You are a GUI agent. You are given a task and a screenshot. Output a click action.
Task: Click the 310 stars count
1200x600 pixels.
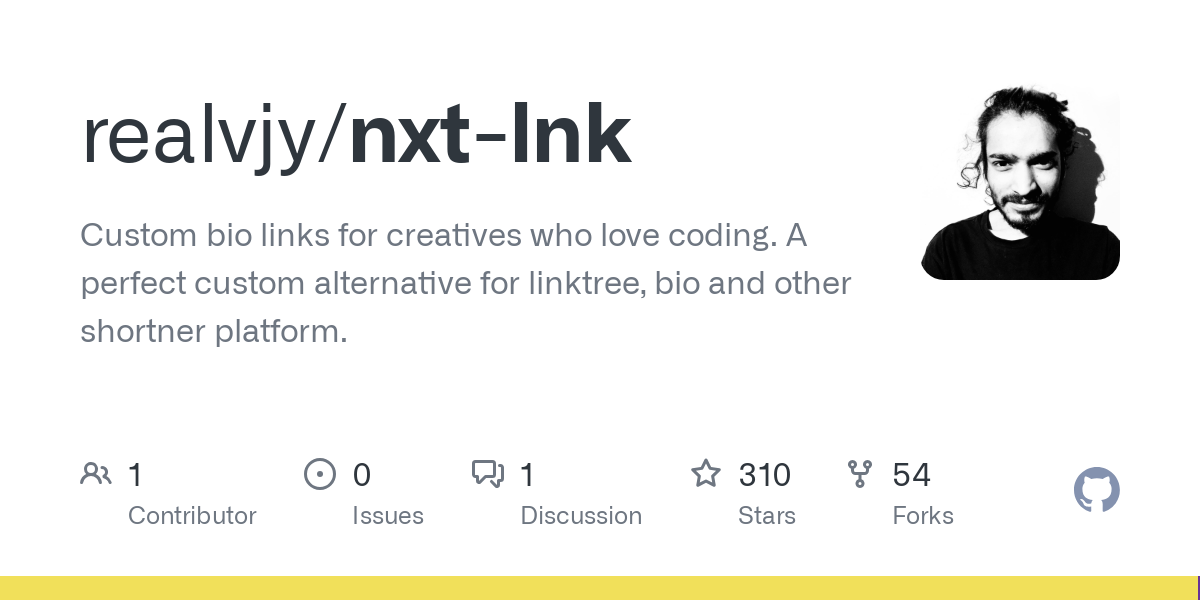click(x=765, y=475)
